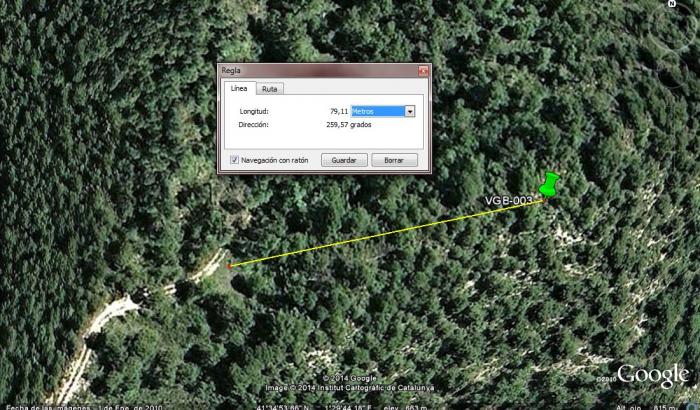Open the Metros units dropdown arrow
Image resolution: width=700 pixels, height=410 pixels.
click(x=409, y=111)
